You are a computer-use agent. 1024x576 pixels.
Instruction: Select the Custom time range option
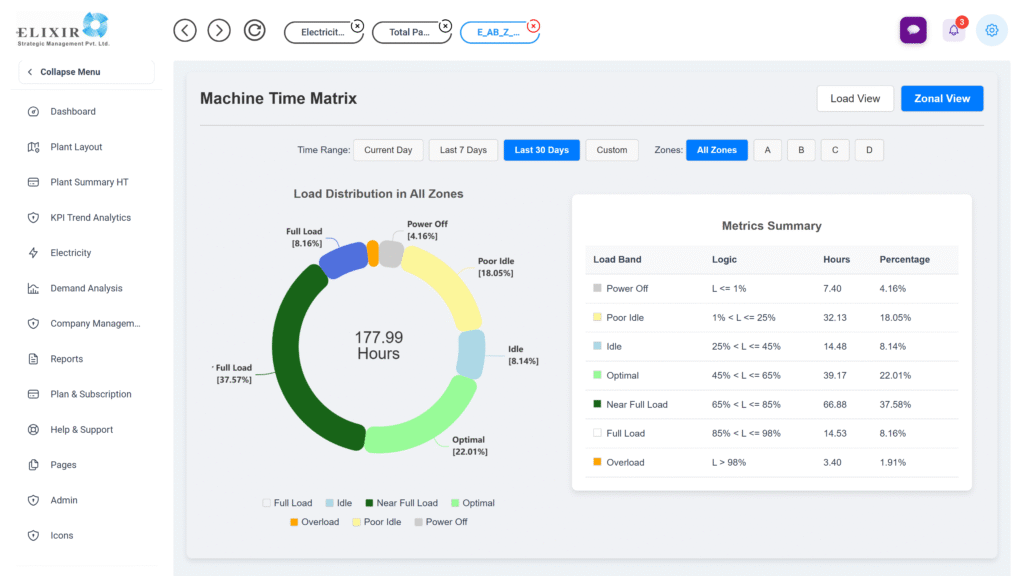coord(611,150)
